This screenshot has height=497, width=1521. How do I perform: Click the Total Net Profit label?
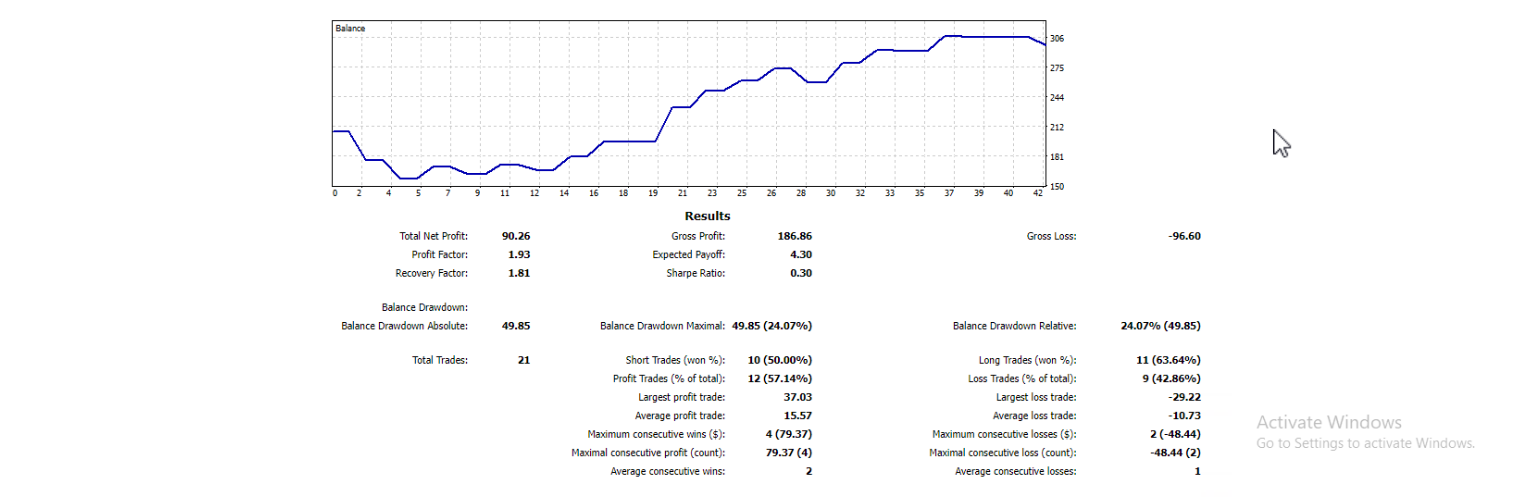coord(433,237)
